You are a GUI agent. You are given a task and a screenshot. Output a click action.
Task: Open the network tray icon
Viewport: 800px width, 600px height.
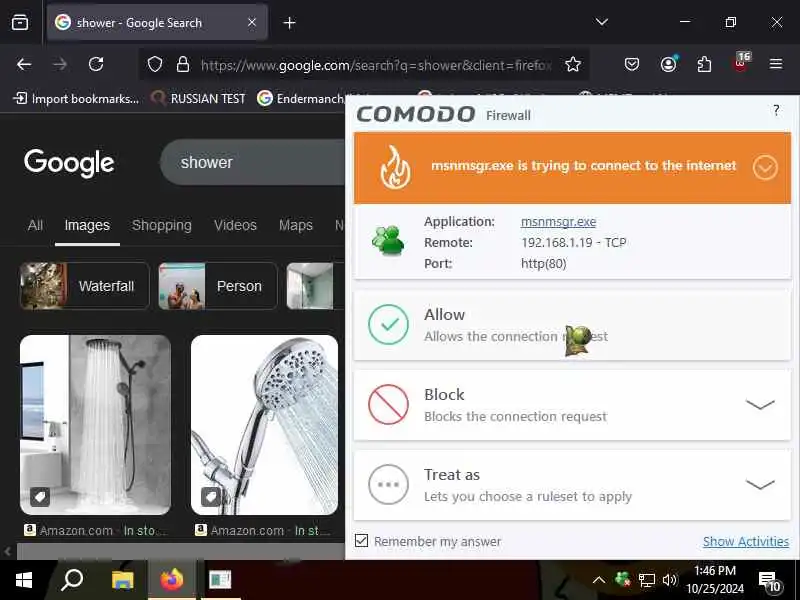click(x=647, y=580)
